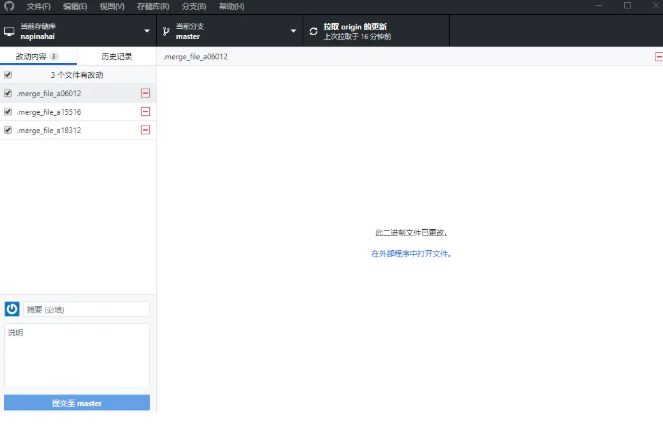This screenshot has width=663, height=437.
Task: Toggle the checkbox for .merge_file_a15516
Action: point(8,112)
